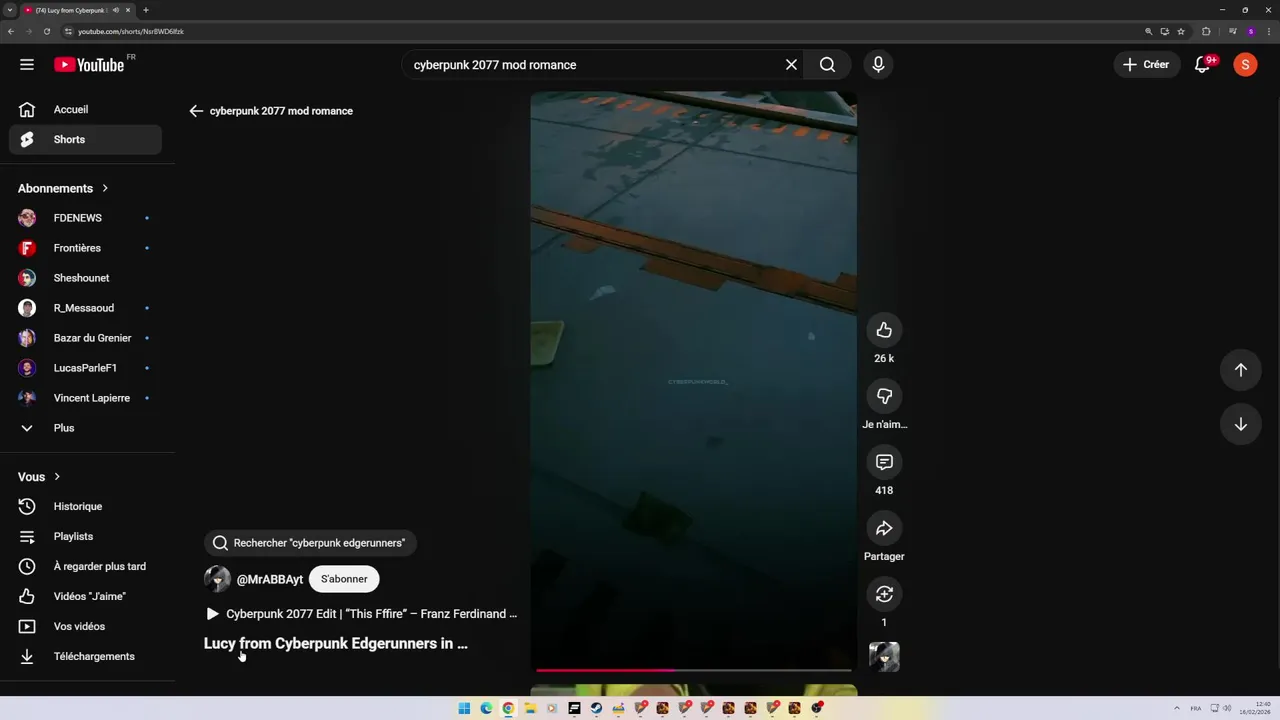Expand the Abonnements section
This screenshot has width=1280, height=720.
63,188
